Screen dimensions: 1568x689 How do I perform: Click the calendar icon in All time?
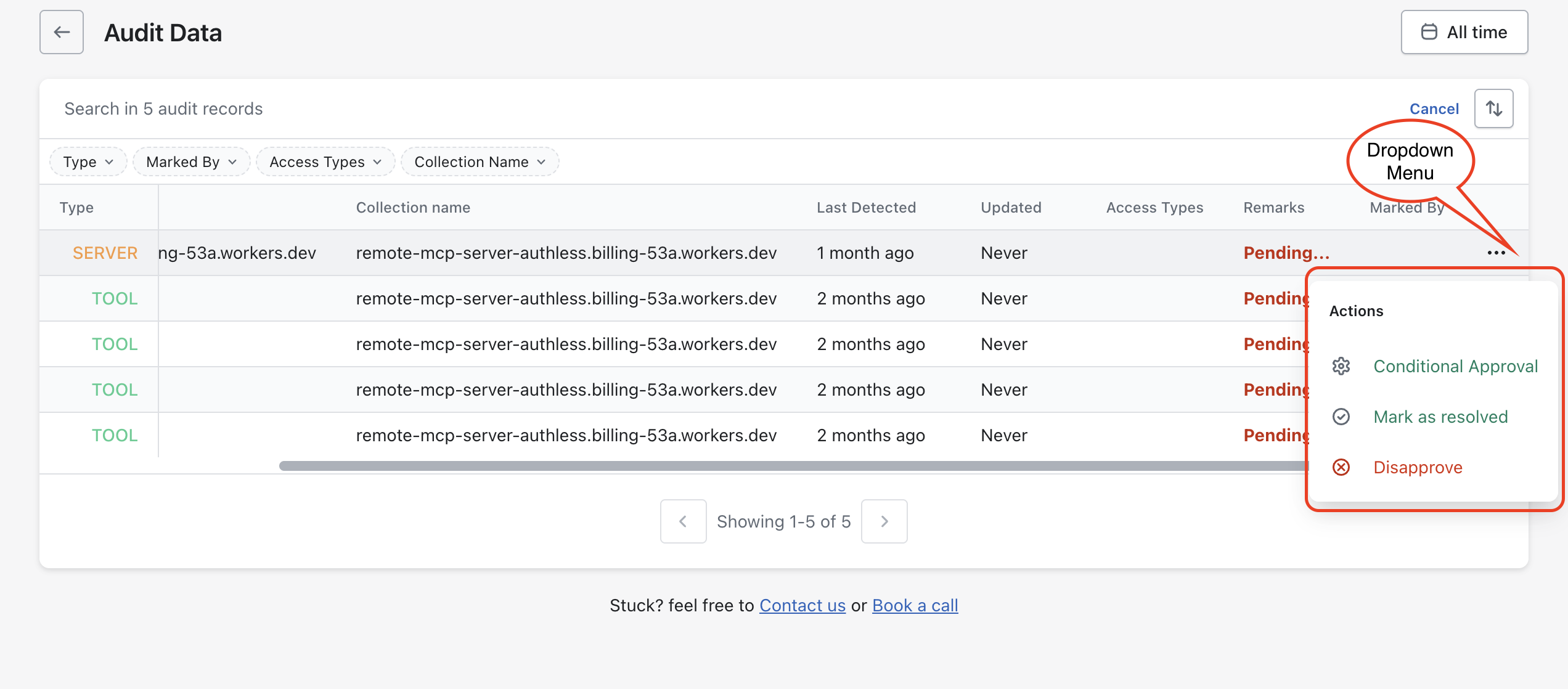1429,32
